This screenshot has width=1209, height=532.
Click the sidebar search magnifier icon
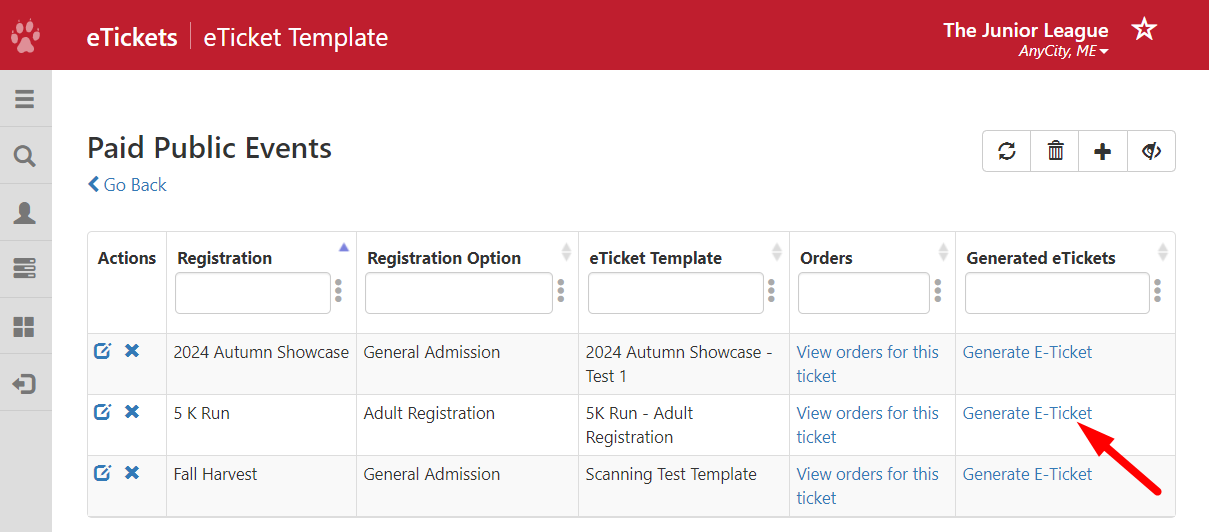pyautogui.click(x=25, y=156)
